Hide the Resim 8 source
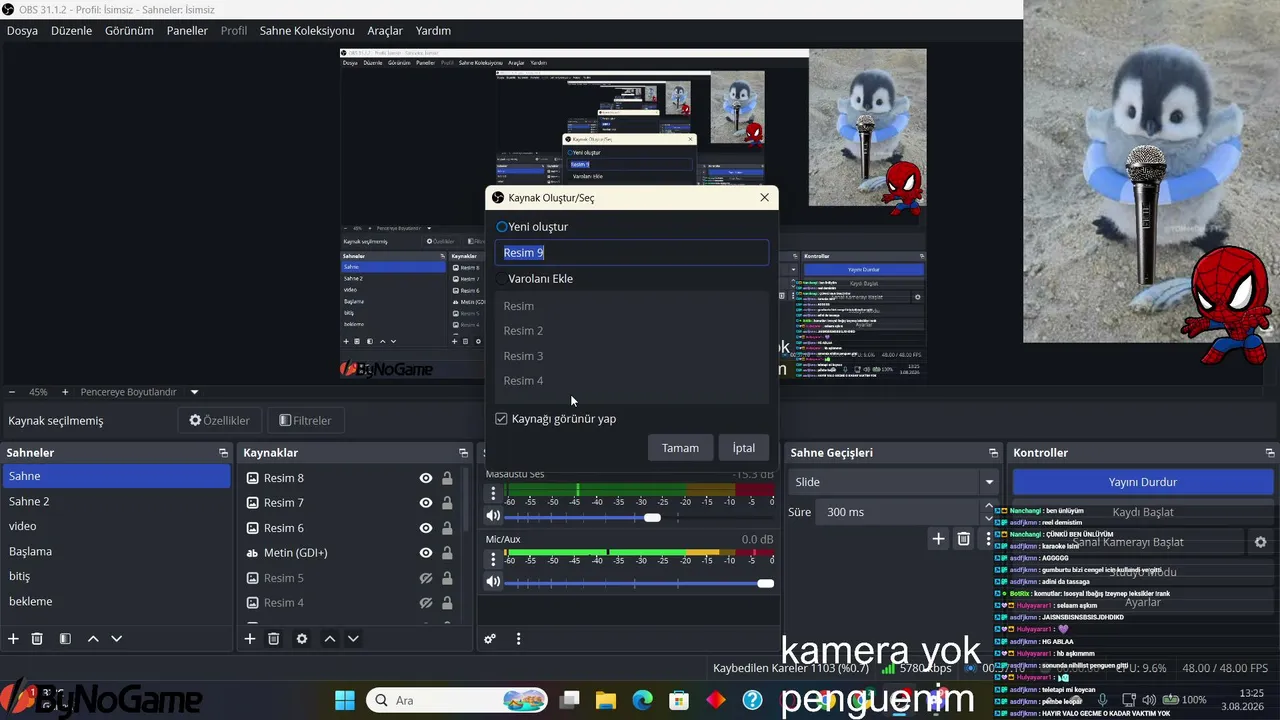The image size is (1280, 720). click(x=425, y=478)
